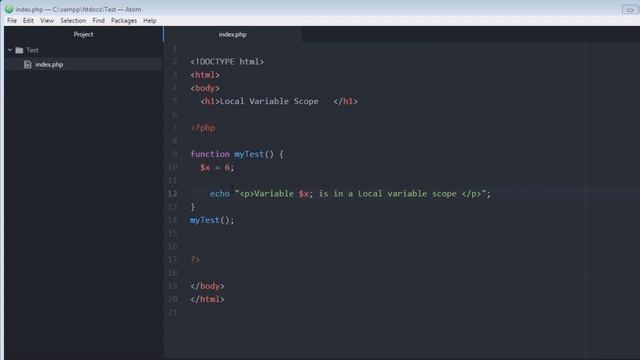Click the opening html tag
The image size is (640, 360).
(x=205, y=75)
